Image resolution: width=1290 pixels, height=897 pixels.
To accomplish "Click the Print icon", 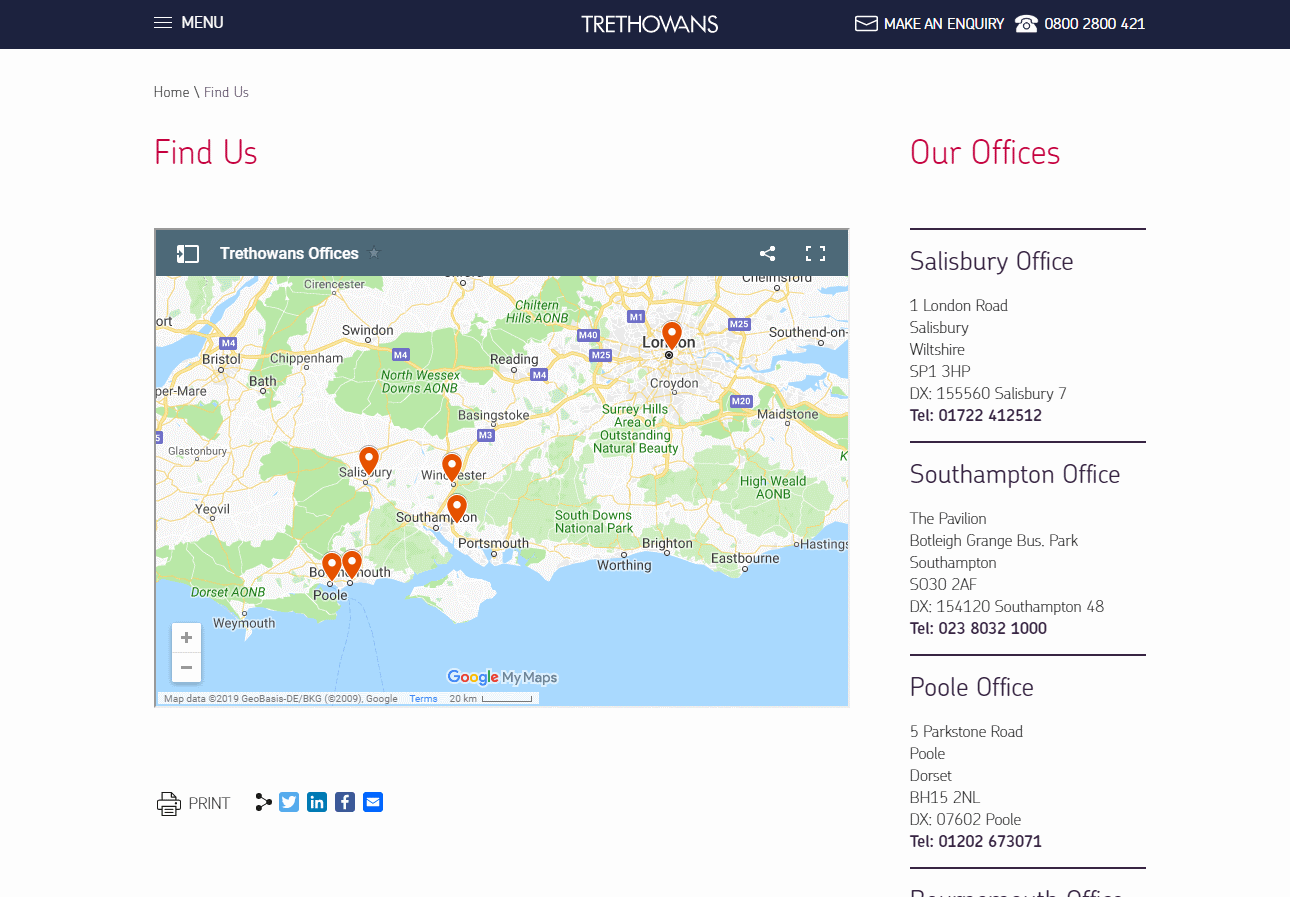I will tap(168, 803).
